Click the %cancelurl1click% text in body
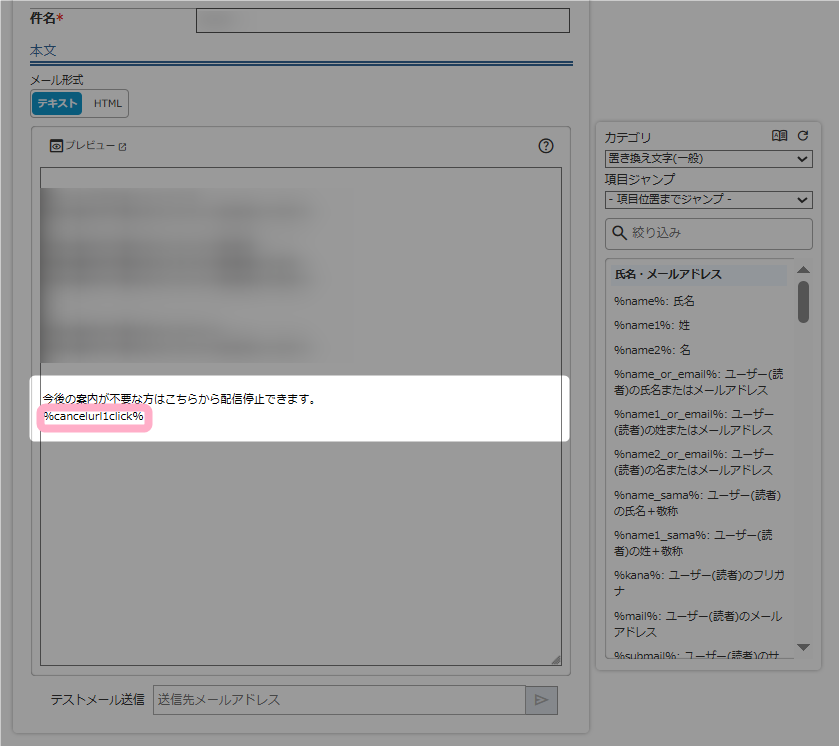The height and width of the screenshot is (746, 839). (x=94, y=416)
